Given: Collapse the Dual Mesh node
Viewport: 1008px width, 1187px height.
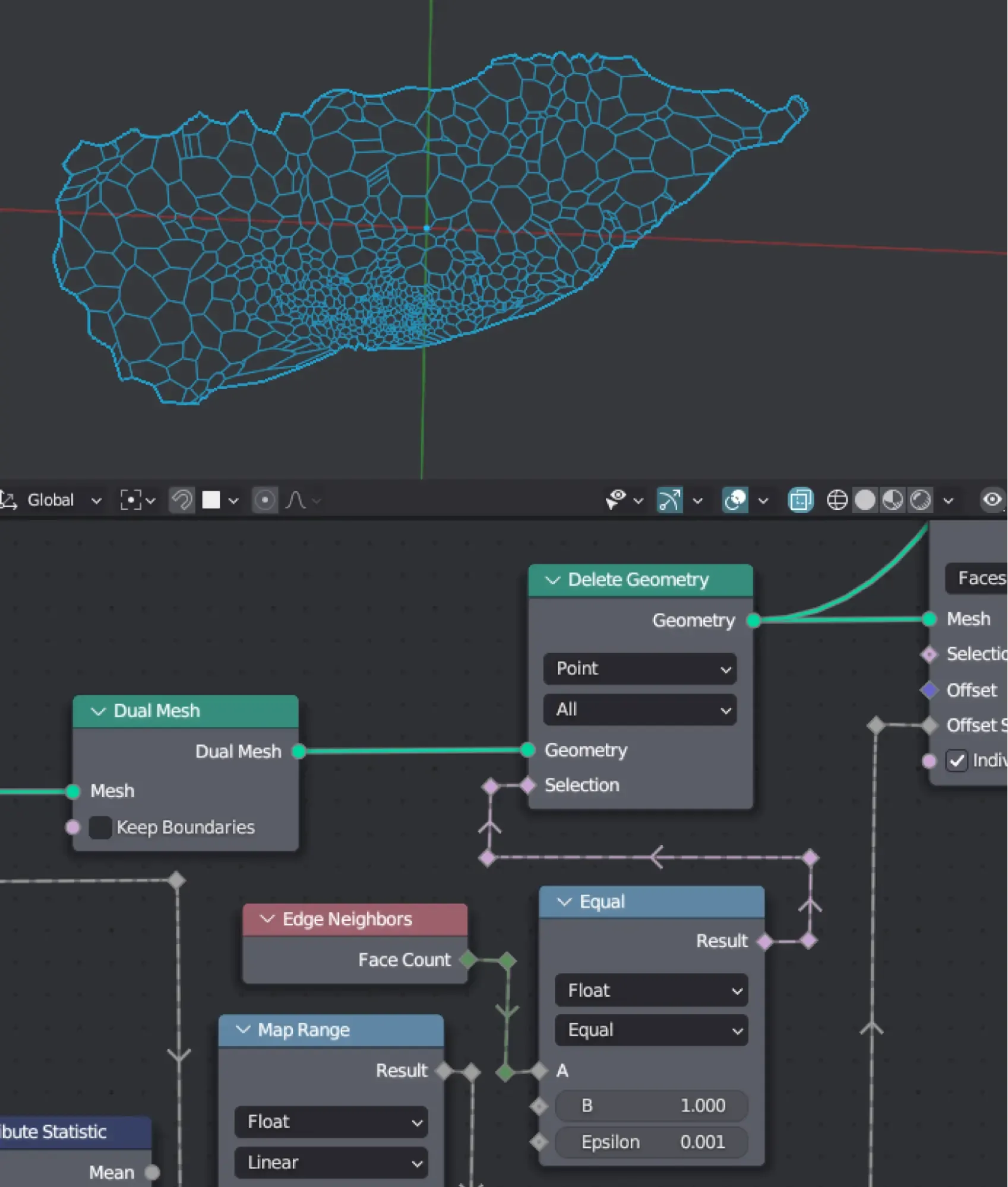Looking at the screenshot, I should [98, 711].
